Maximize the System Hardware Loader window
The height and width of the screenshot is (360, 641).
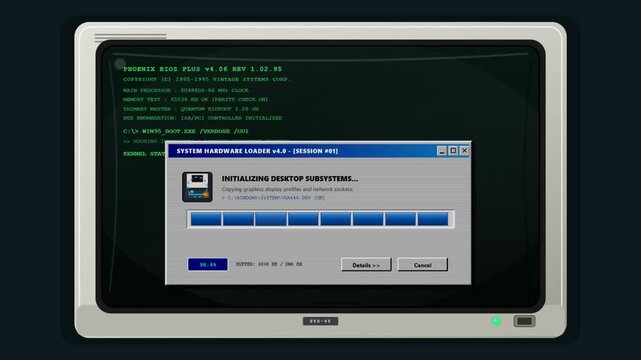[453, 151]
